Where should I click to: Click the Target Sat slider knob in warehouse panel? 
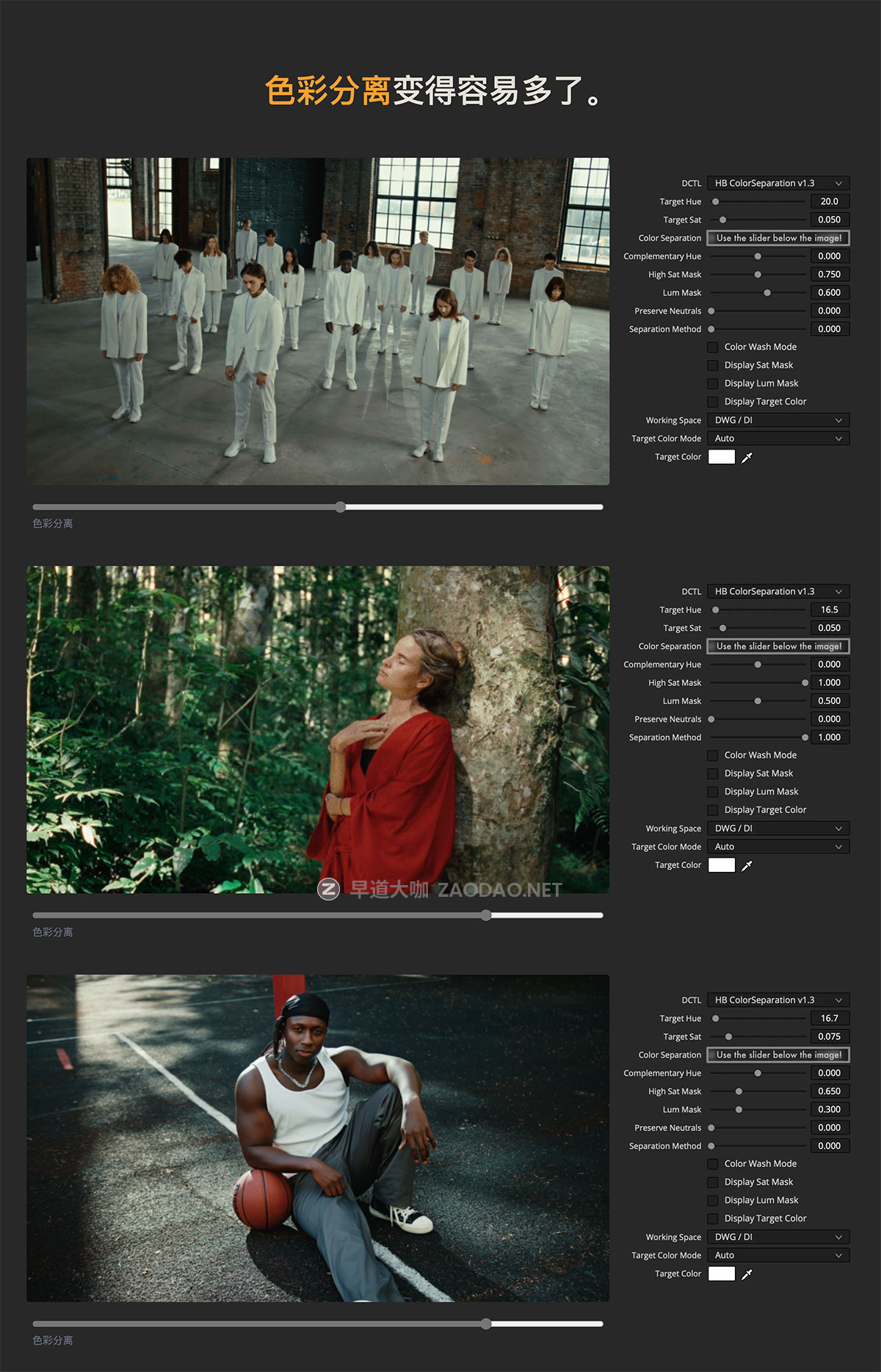(x=723, y=220)
